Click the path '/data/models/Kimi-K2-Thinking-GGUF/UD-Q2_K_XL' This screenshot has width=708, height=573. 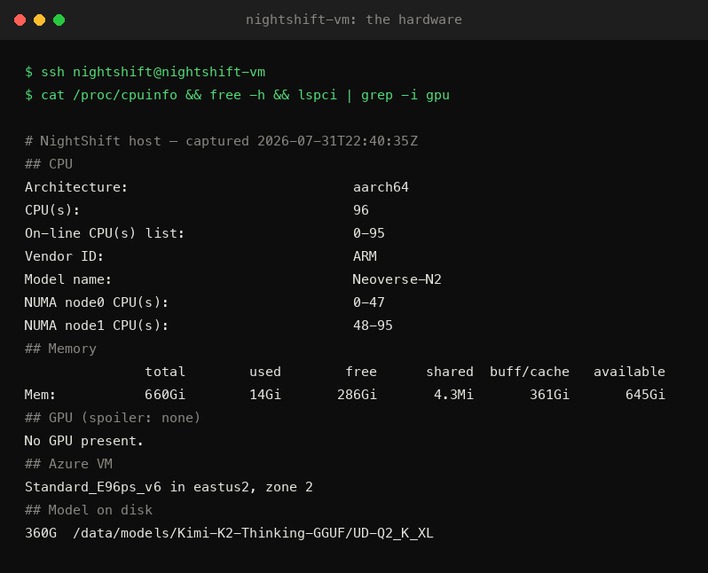click(253, 533)
